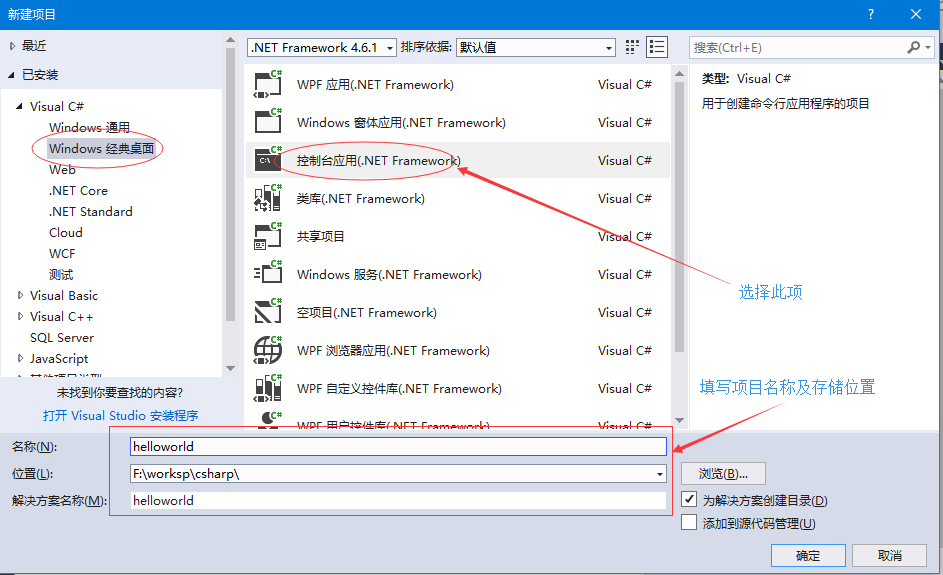Image resolution: width=943 pixels, height=575 pixels.
Task: Select the .NET Core category
Action: tap(78, 190)
